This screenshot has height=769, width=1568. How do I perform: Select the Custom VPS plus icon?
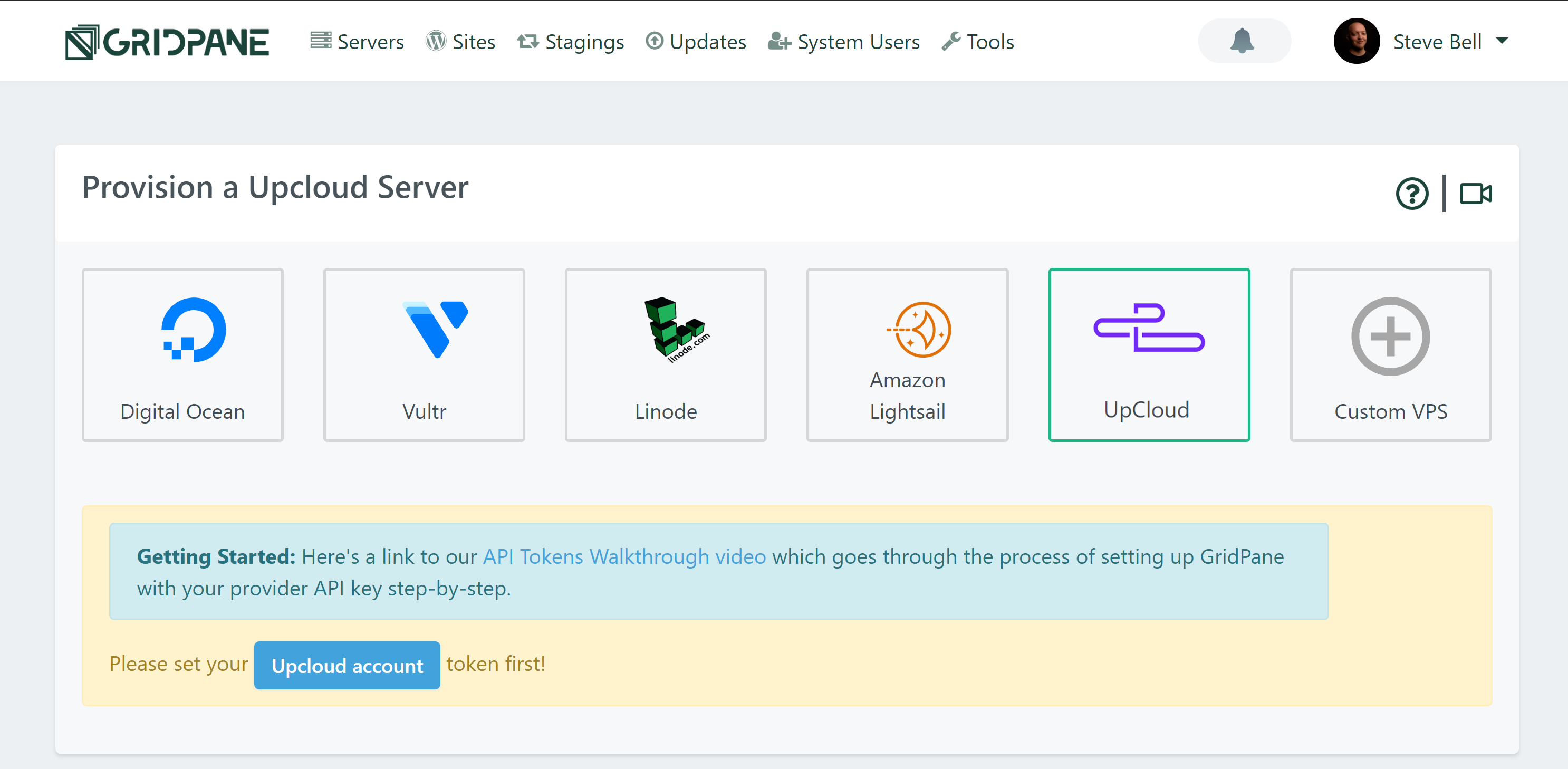click(1390, 336)
